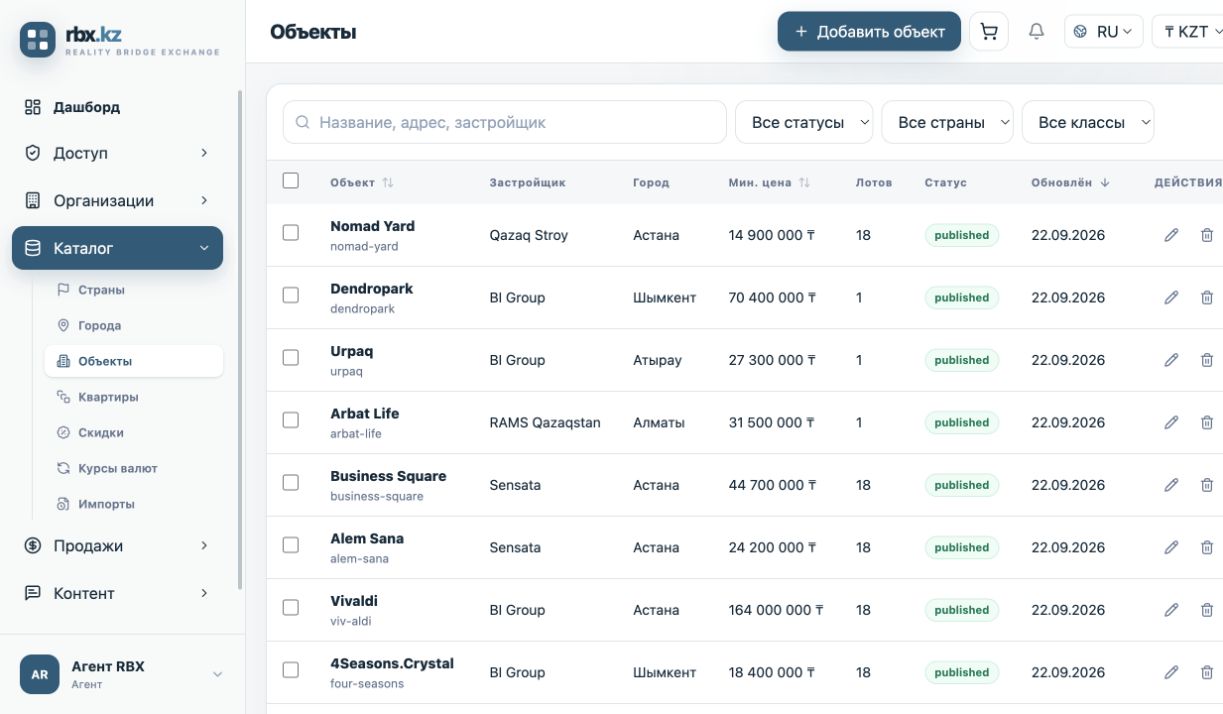Edit Vivaldi pencil icon
Image resolution: width=1223 pixels, height=714 pixels.
(1171, 610)
